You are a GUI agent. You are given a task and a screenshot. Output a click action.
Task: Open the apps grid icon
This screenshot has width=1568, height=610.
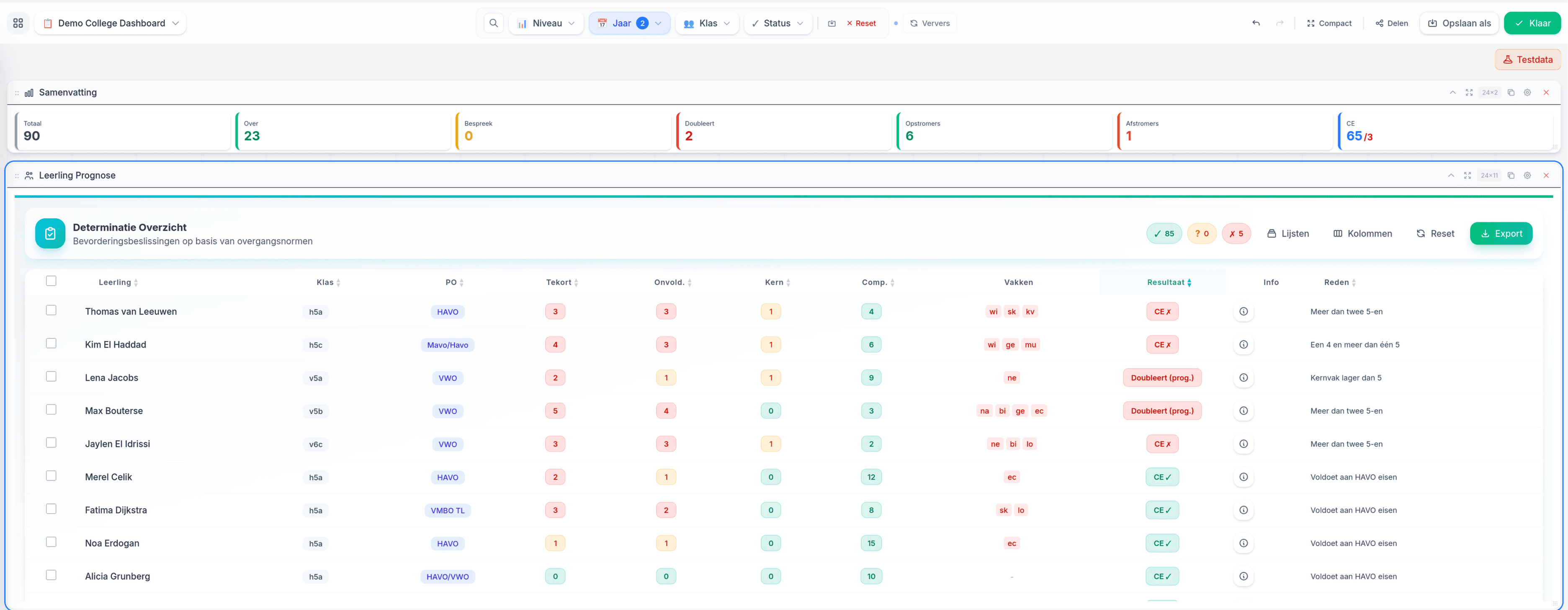coord(18,23)
